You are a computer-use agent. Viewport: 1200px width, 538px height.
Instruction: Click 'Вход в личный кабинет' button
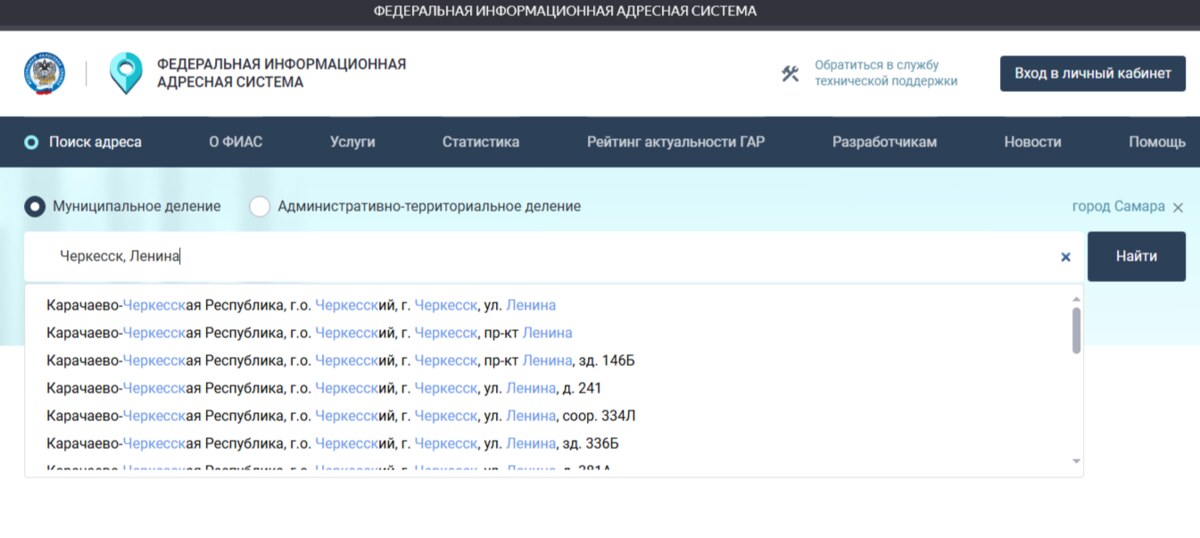pyautogui.click(x=1093, y=73)
